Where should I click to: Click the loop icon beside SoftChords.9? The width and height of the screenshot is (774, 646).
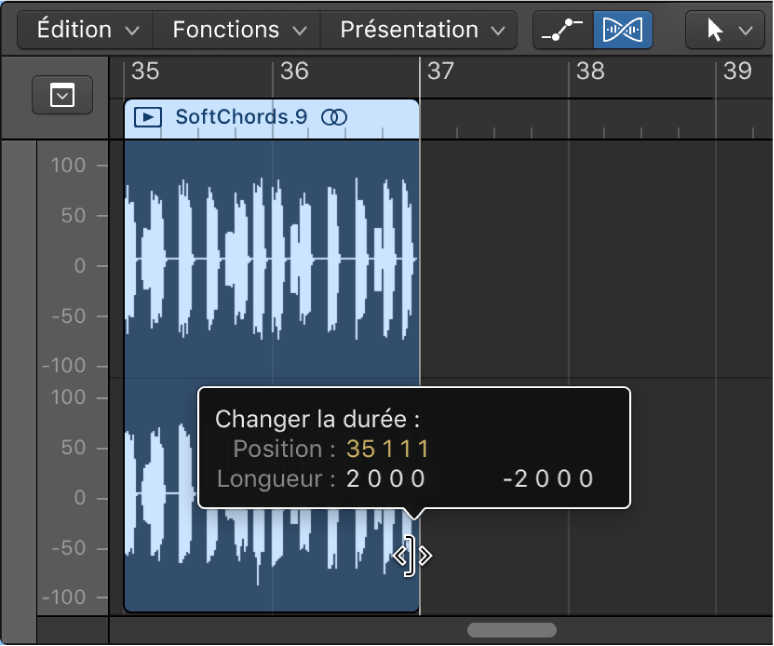tap(334, 117)
